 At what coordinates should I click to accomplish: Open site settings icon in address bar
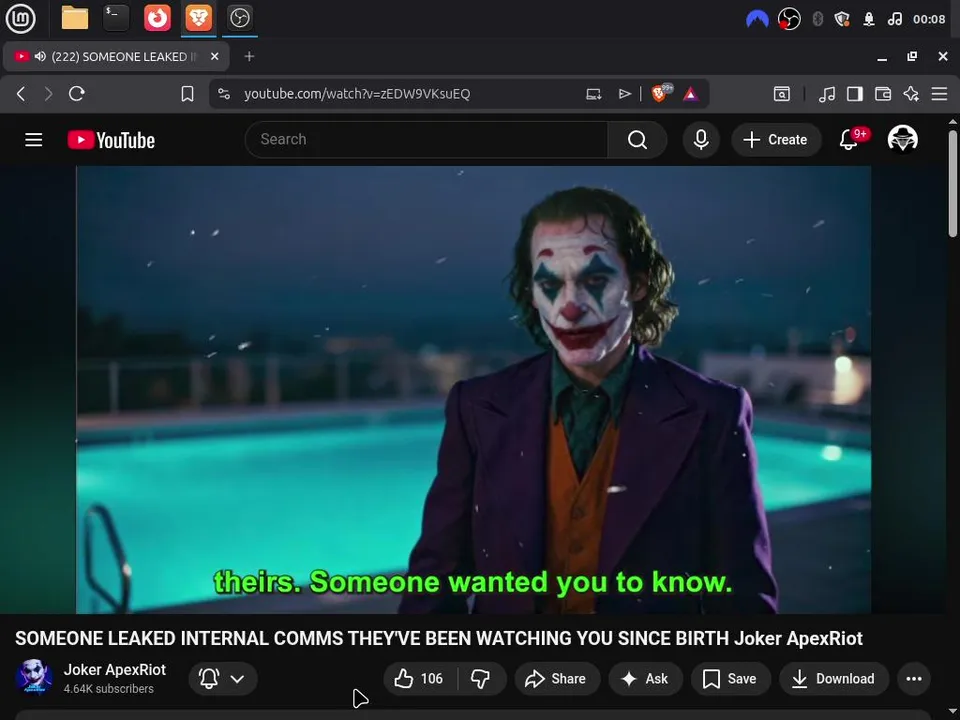pyautogui.click(x=224, y=94)
